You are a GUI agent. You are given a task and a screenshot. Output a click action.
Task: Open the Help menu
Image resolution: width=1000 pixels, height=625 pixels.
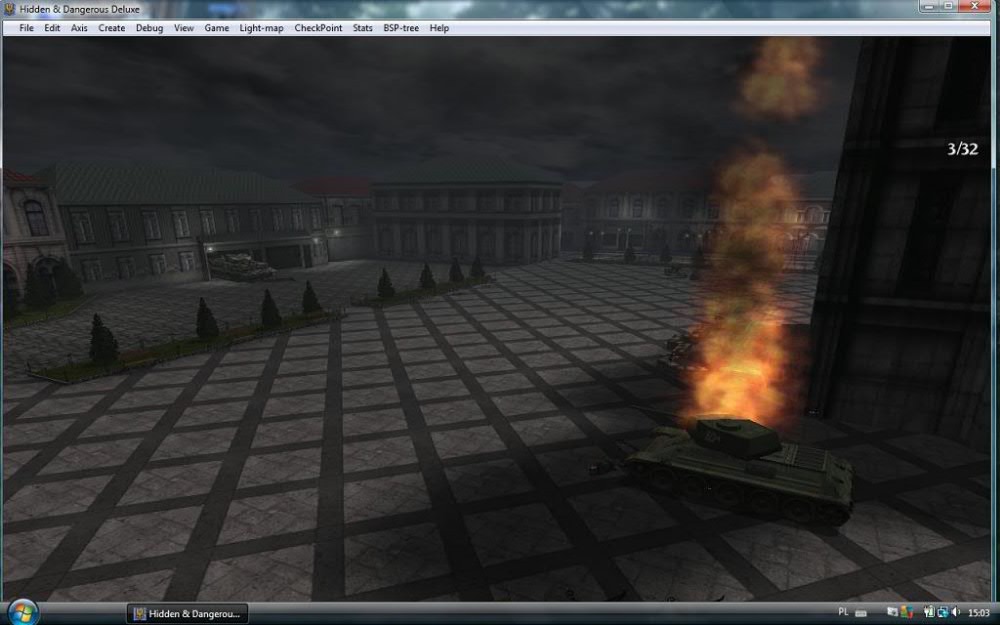coord(439,28)
